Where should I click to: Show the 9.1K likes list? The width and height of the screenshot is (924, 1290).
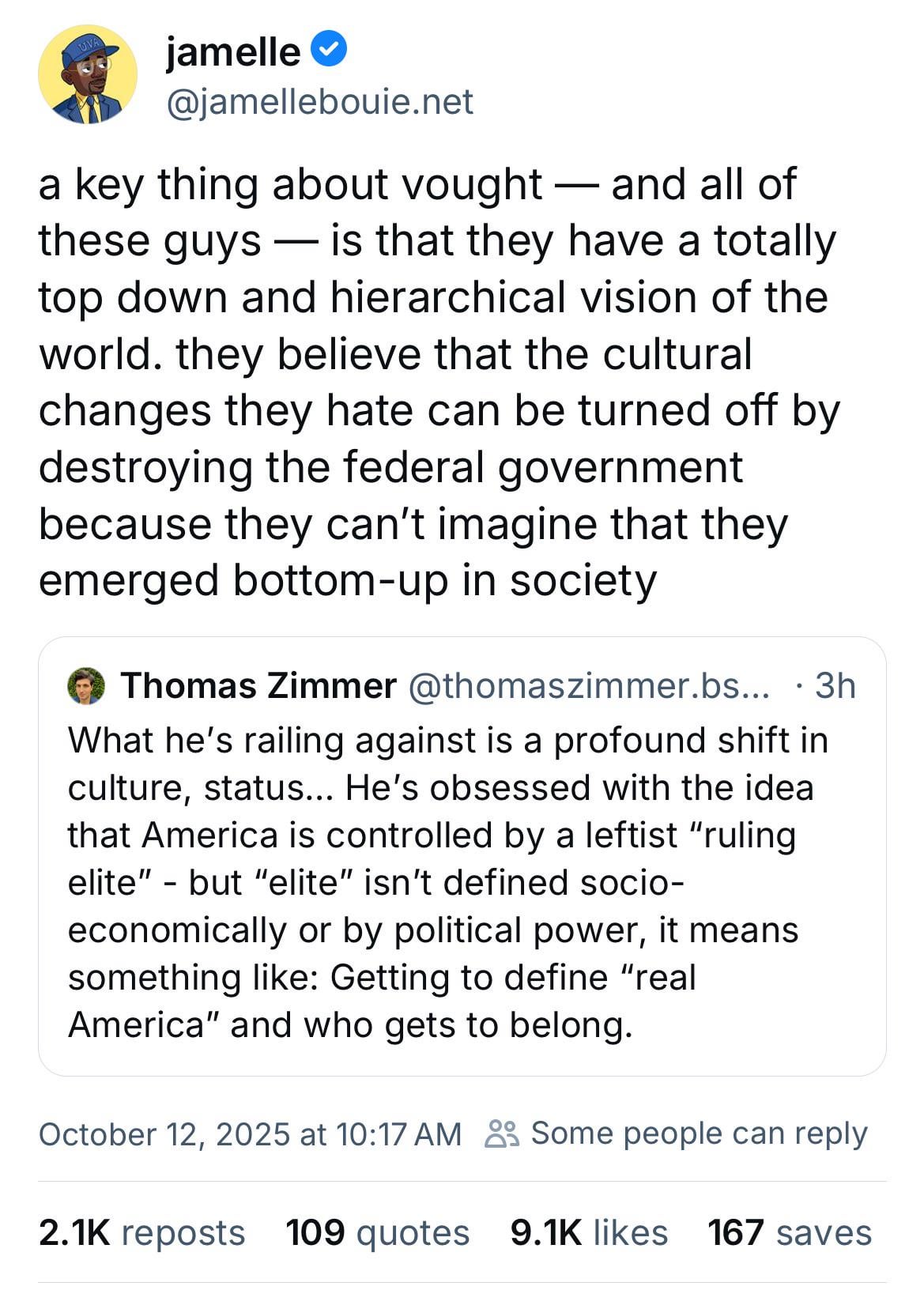pyautogui.click(x=589, y=1232)
